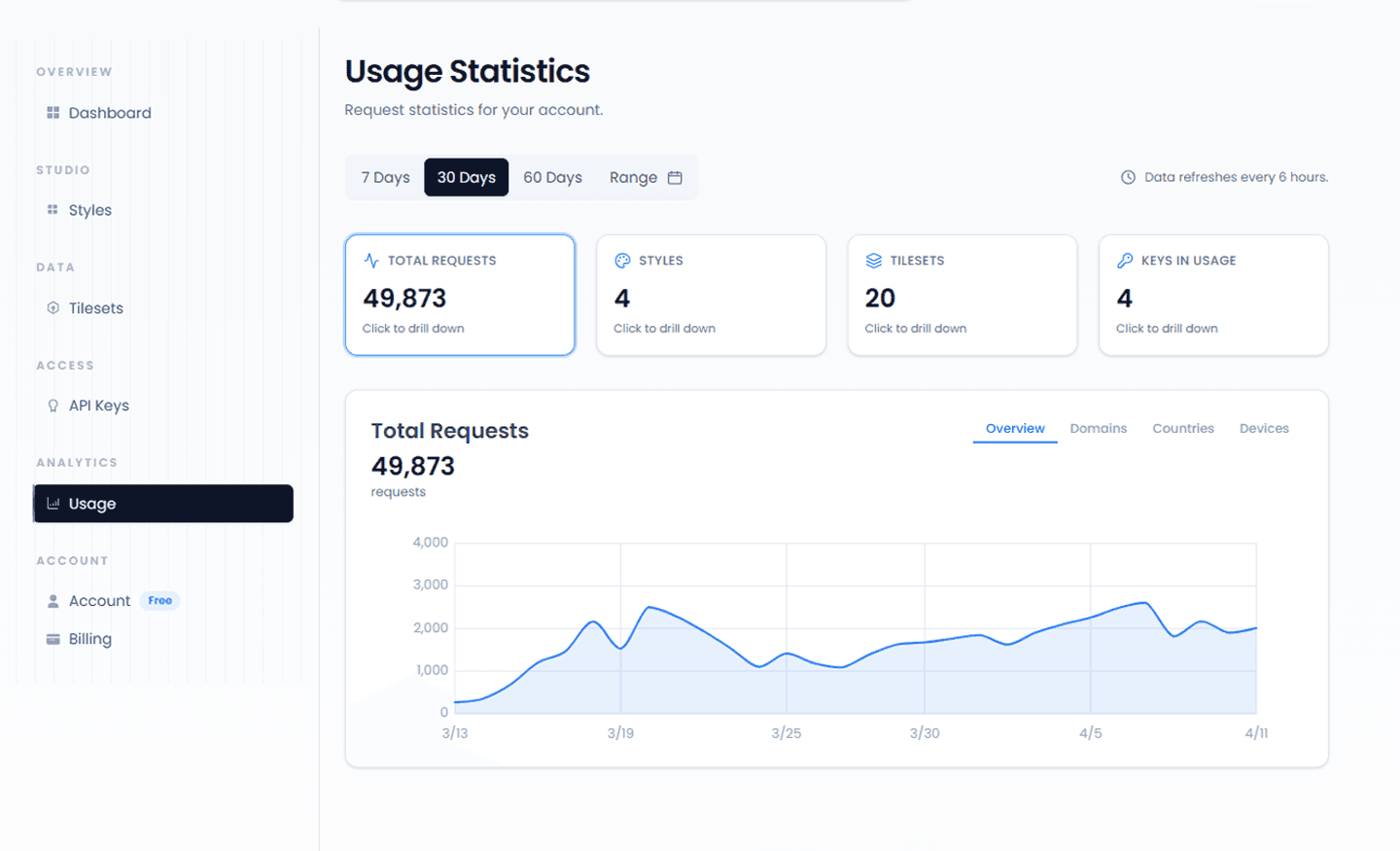Click the Dashboard grid icon in sidebar
The image size is (1400, 851).
click(53, 113)
